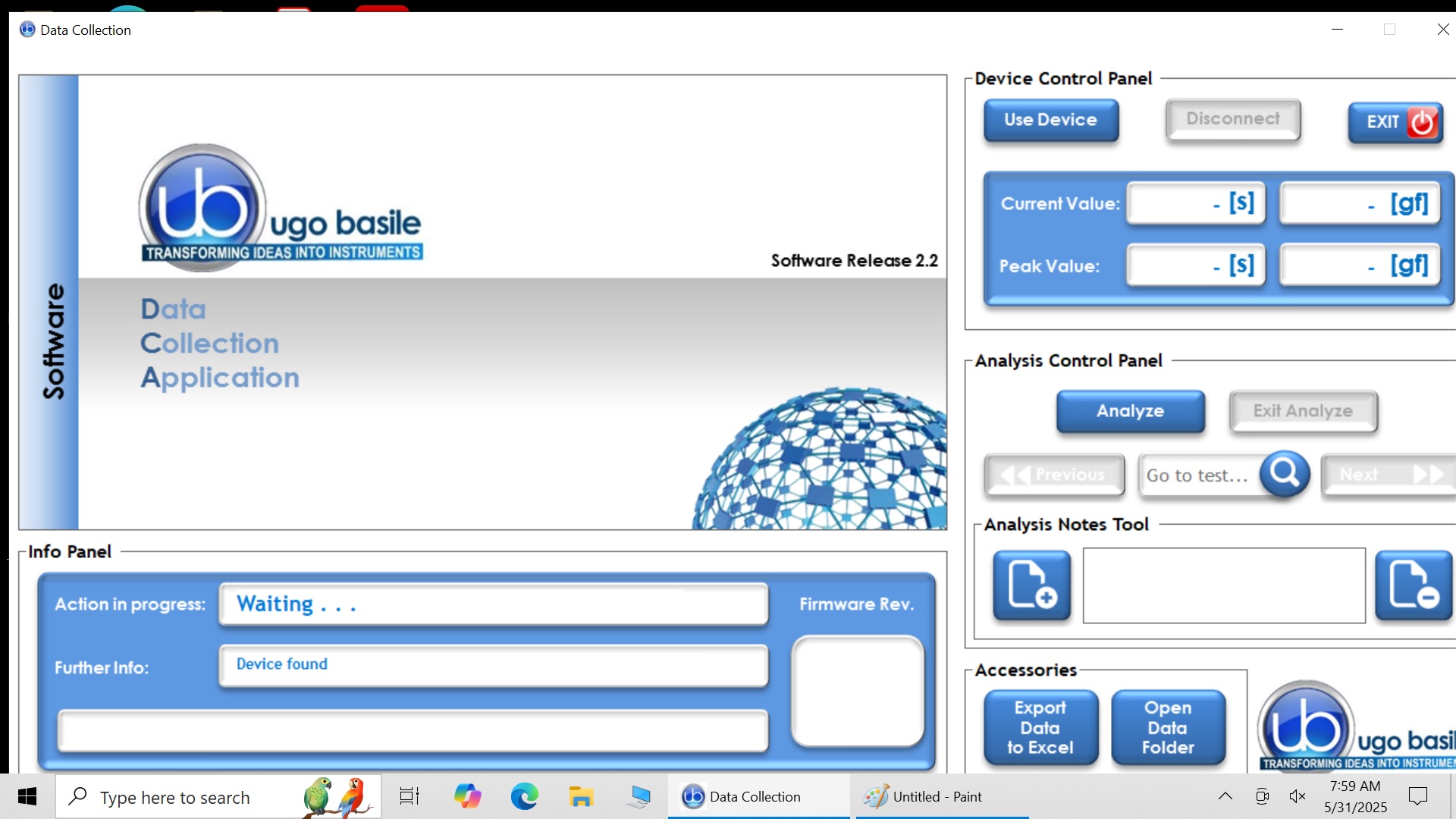Click the Go to test field

[x=1198, y=475]
